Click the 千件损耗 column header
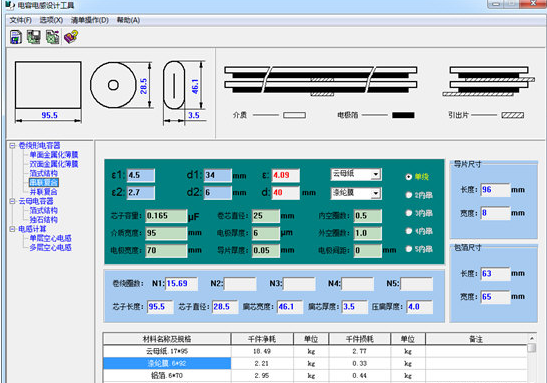The width and height of the screenshot is (547, 383). point(360,339)
